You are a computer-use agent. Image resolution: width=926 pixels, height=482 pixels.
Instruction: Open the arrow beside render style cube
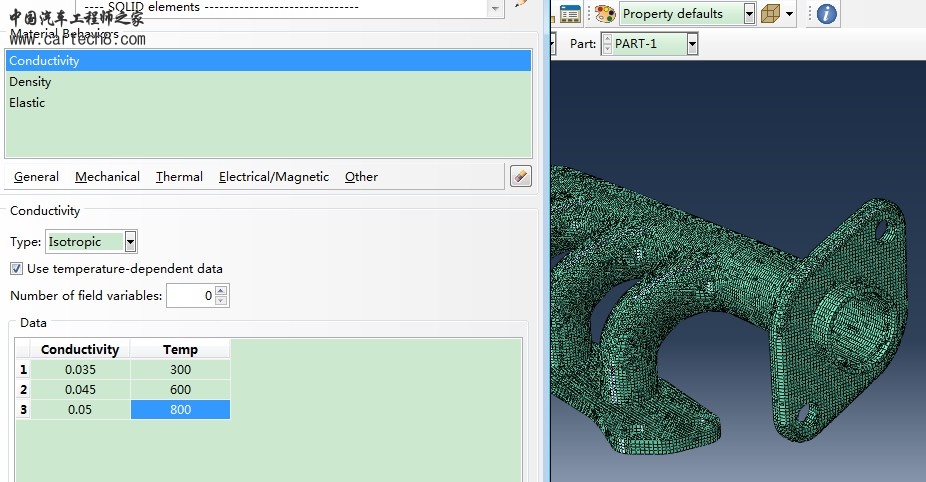point(790,14)
